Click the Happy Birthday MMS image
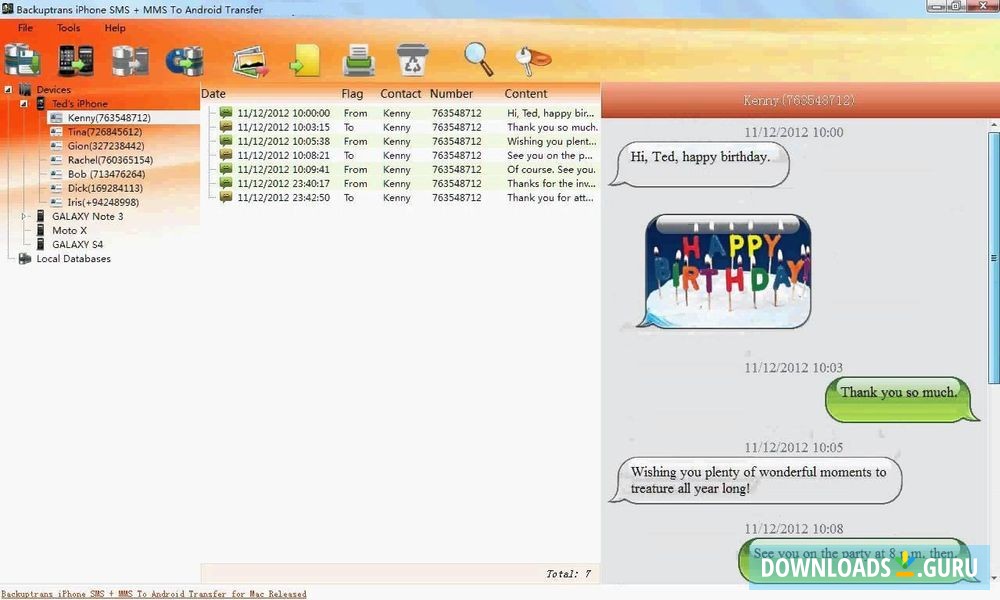 pyautogui.click(x=727, y=271)
